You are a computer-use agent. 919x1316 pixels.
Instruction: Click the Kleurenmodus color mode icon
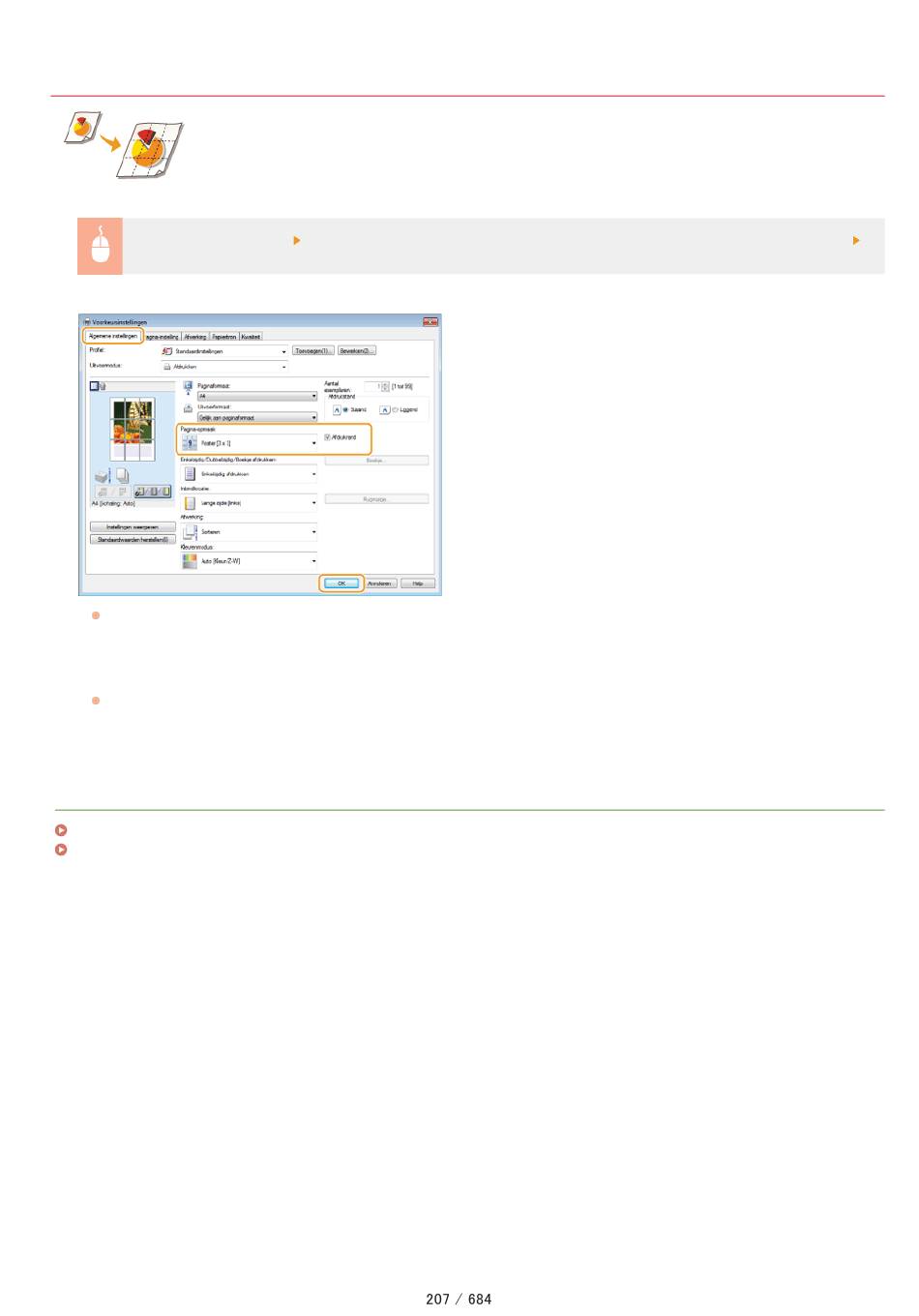tap(190, 561)
